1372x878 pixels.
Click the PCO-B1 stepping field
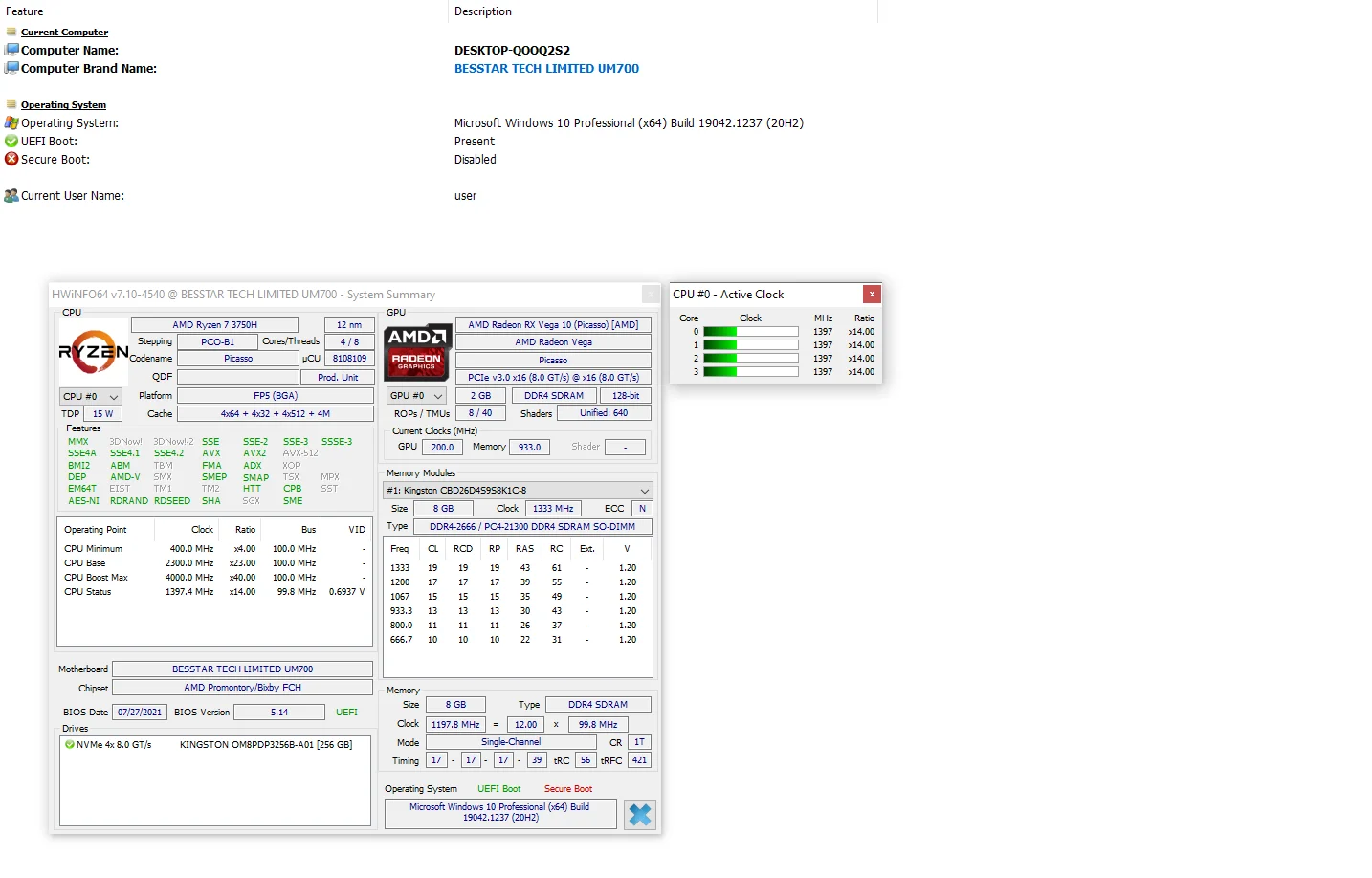click(x=218, y=342)
